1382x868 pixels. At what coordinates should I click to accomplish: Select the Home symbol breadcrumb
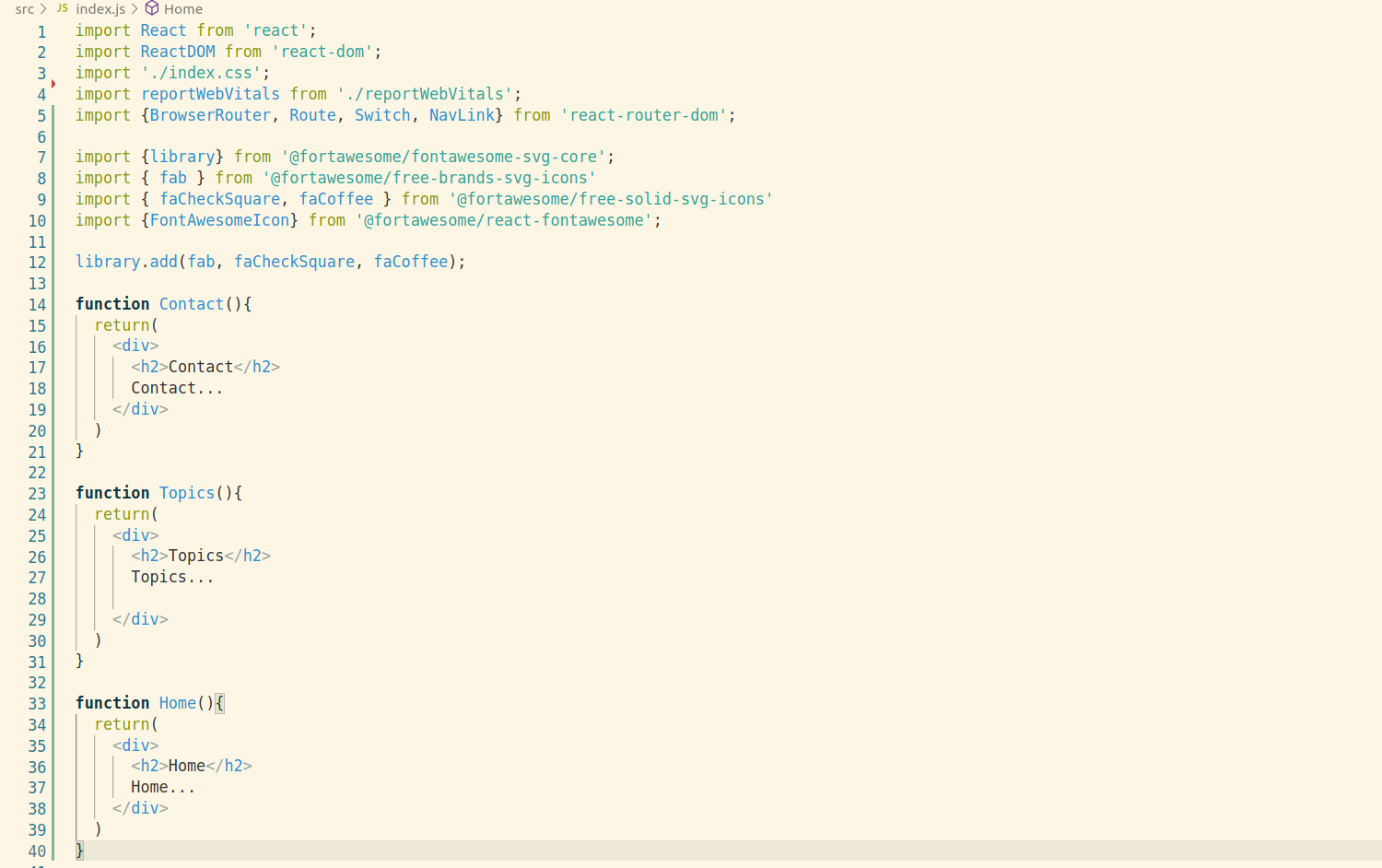point(183,9)
